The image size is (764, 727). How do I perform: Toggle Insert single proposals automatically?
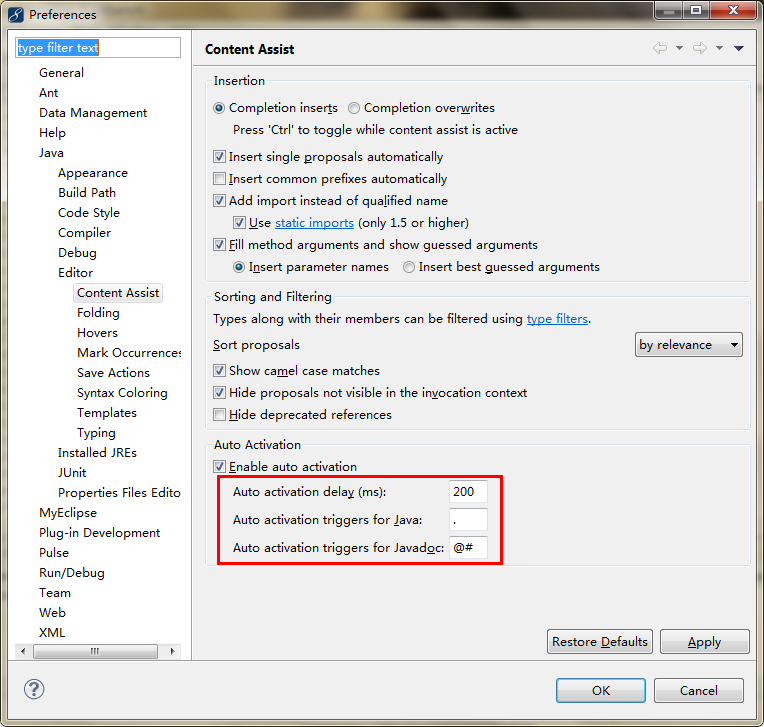(219, 157)
